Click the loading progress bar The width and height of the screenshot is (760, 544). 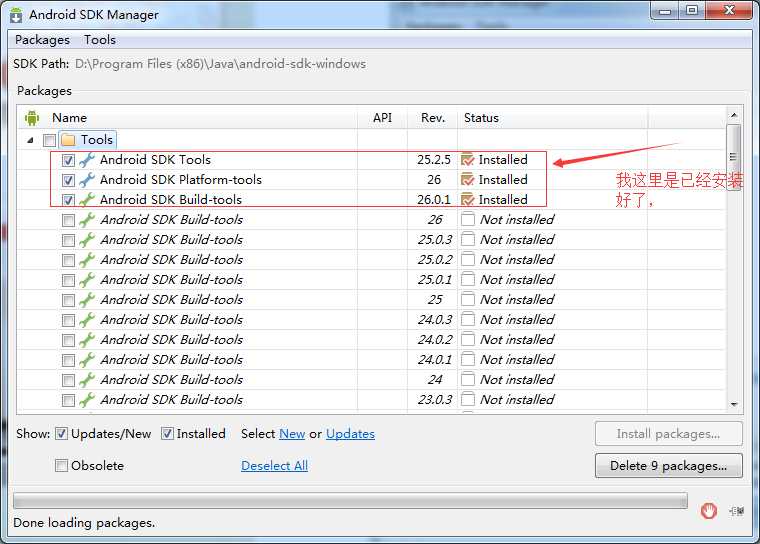(350, 500)
